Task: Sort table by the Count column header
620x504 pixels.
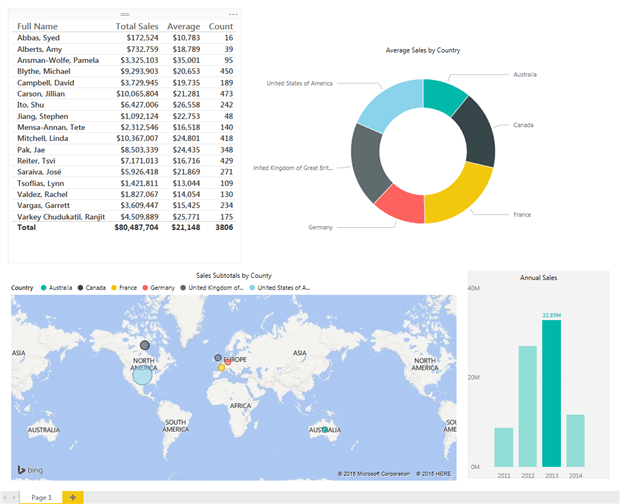Action: (x=221, y=26)
